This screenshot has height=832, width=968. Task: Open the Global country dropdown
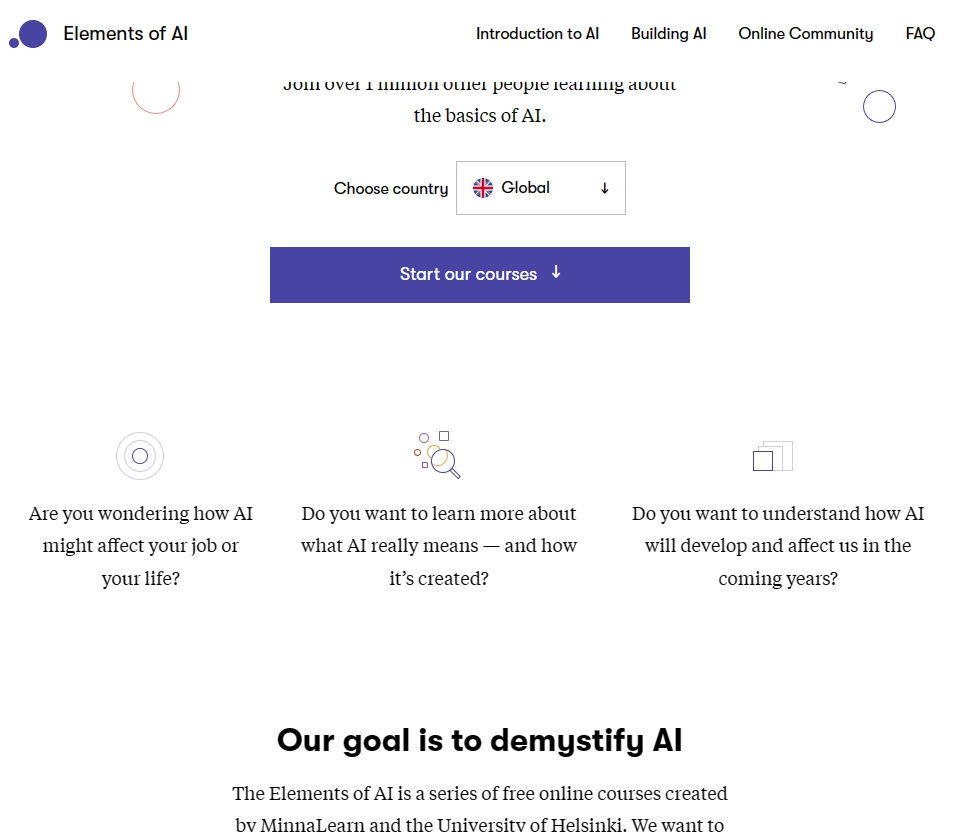coord(540,188)
